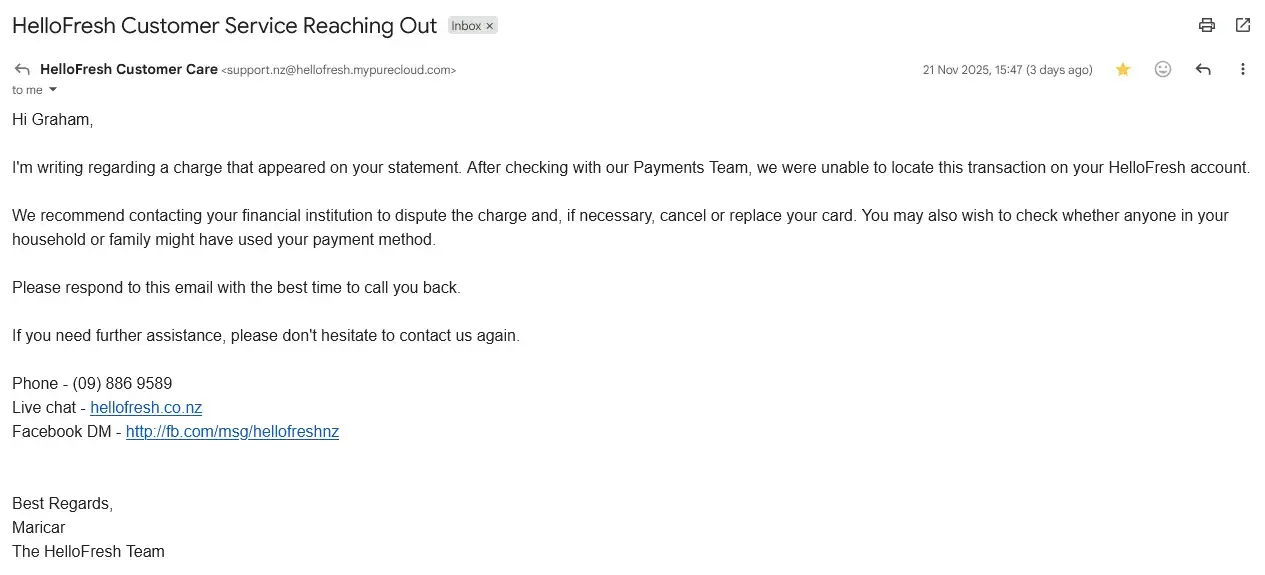Open the hellofresh.co.nz live chat link
The image size is (1265, 575).
pyautogui.click(x=146, y=408)
